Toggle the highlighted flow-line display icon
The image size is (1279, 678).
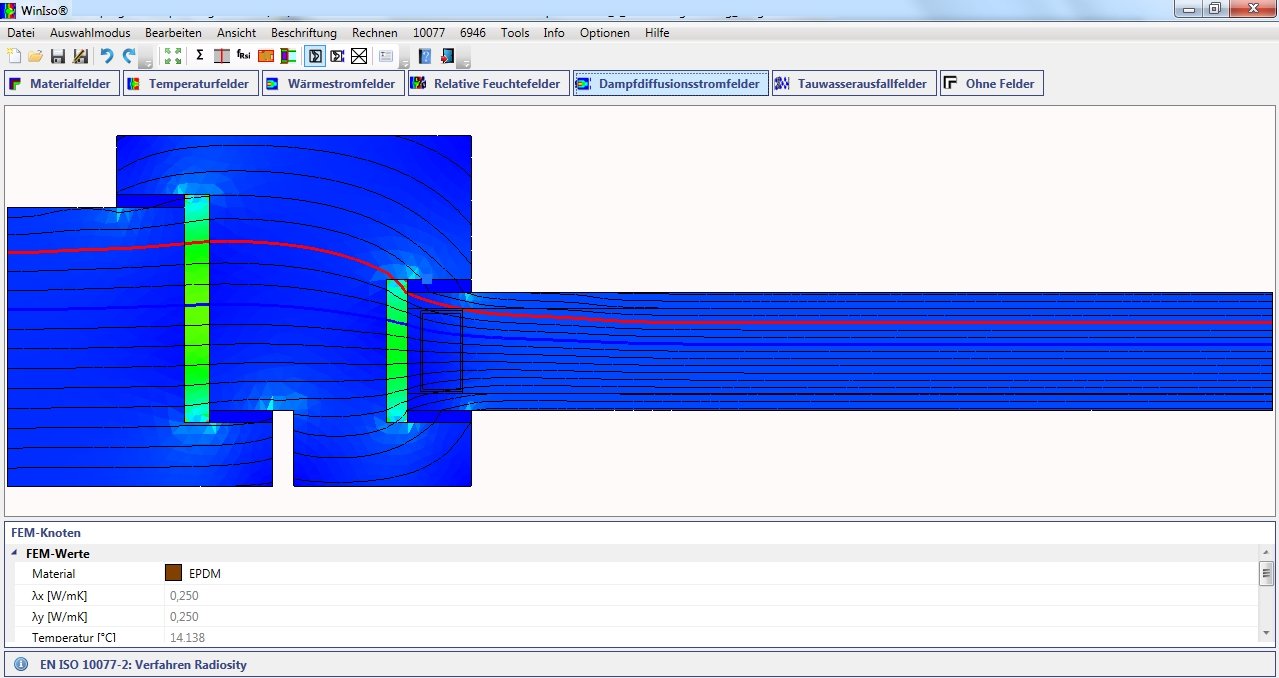315,56
